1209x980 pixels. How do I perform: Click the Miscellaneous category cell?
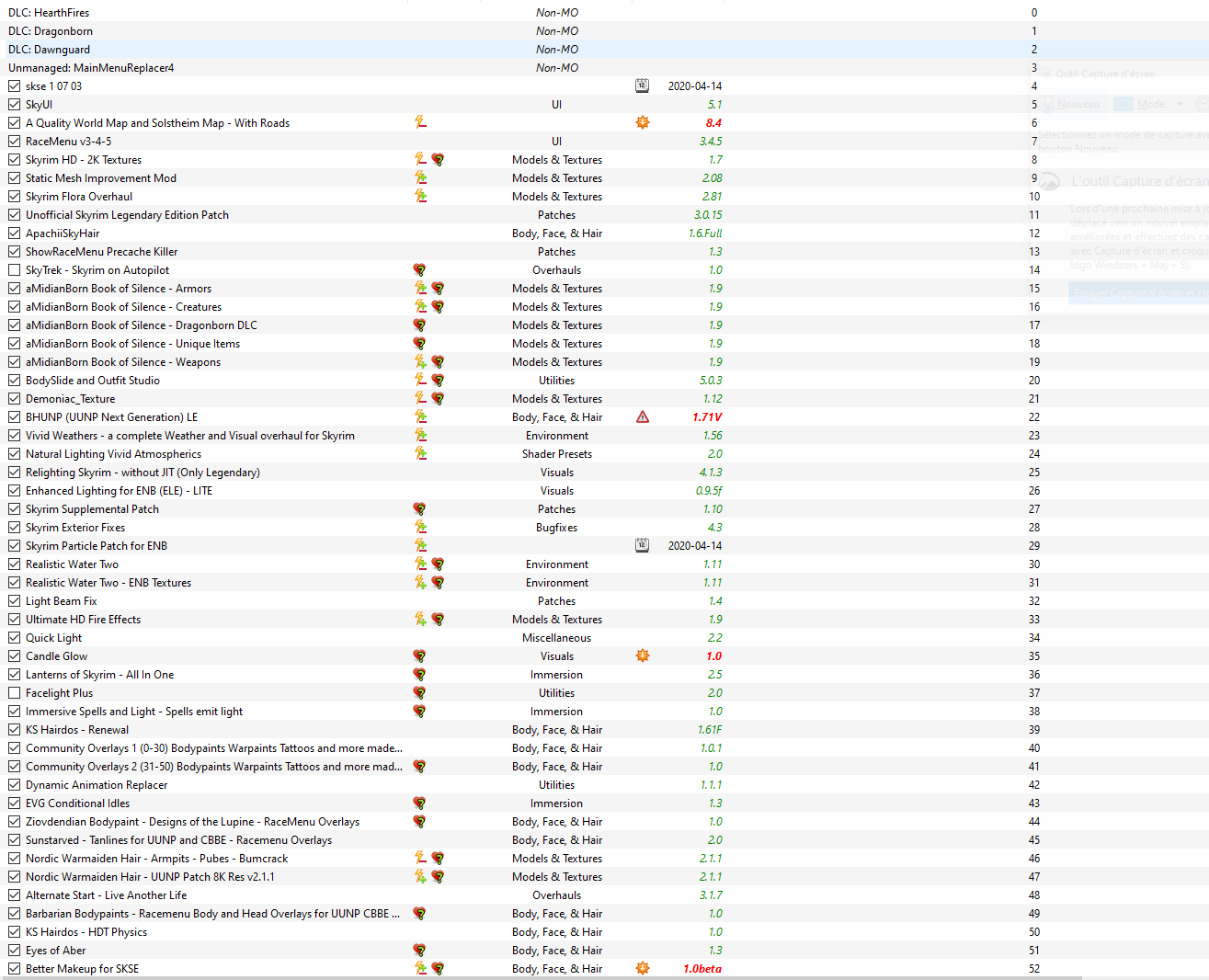point(557,637)
